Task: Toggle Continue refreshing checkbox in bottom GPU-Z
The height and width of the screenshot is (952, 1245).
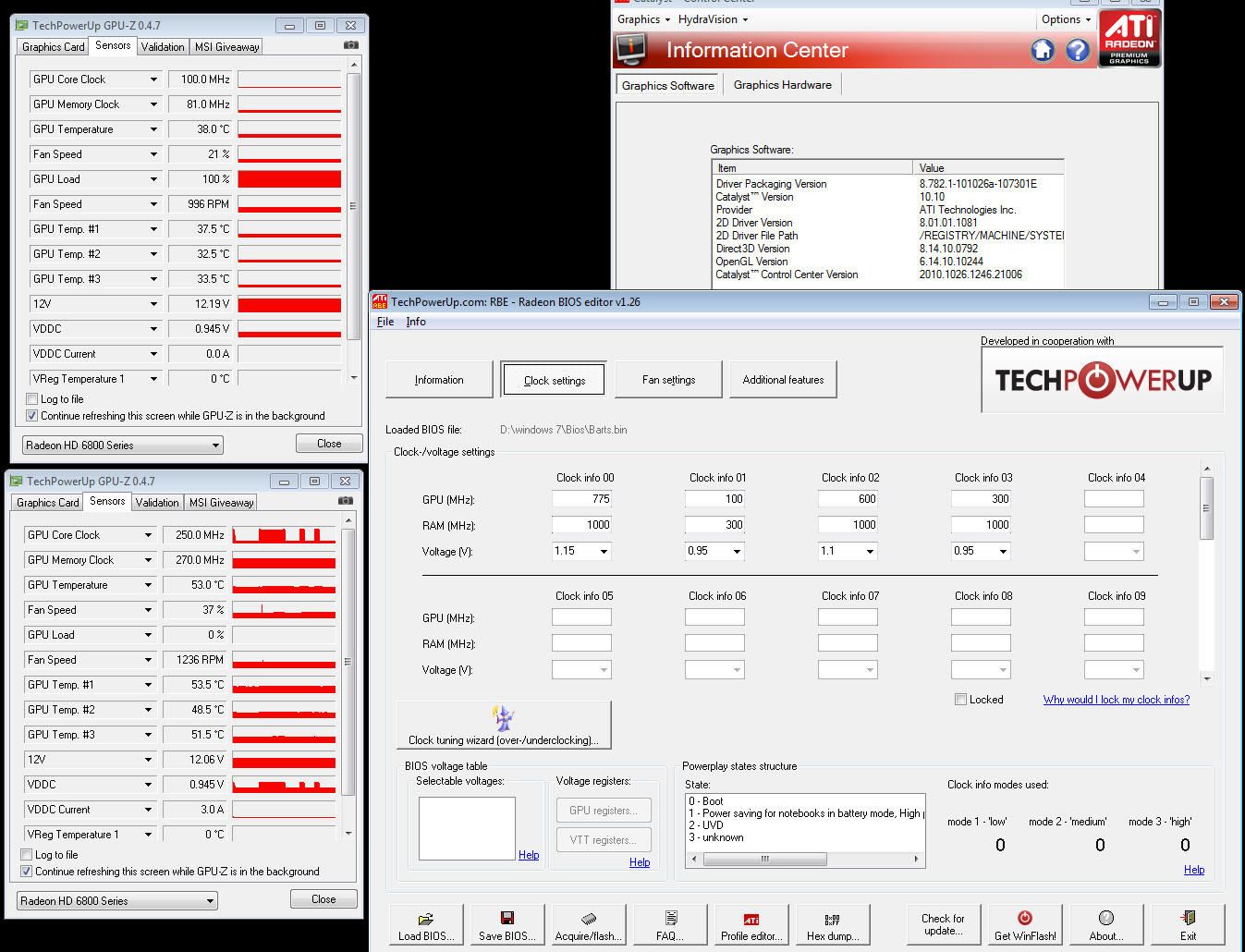Action: pyautogui.click(x=27, y=872)
